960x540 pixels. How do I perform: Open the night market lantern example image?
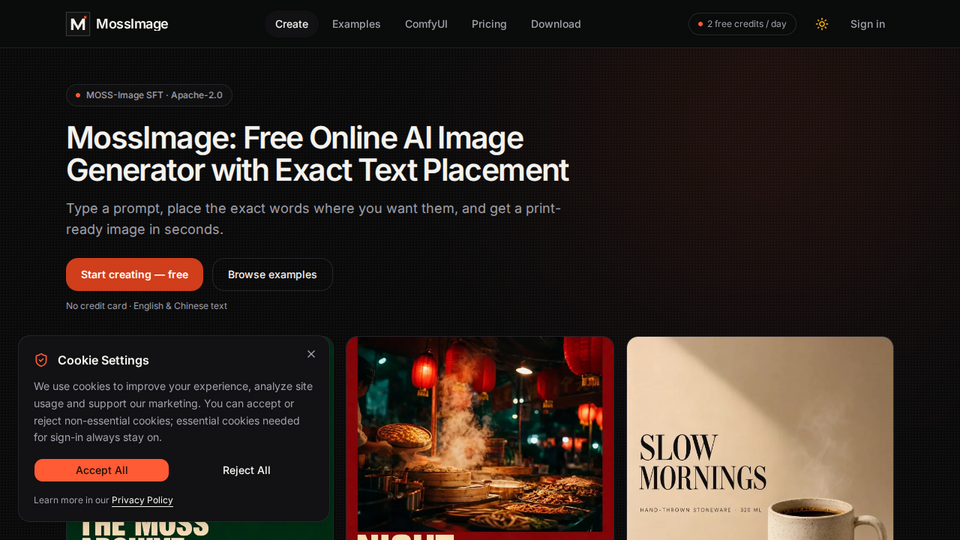[480, 438]
